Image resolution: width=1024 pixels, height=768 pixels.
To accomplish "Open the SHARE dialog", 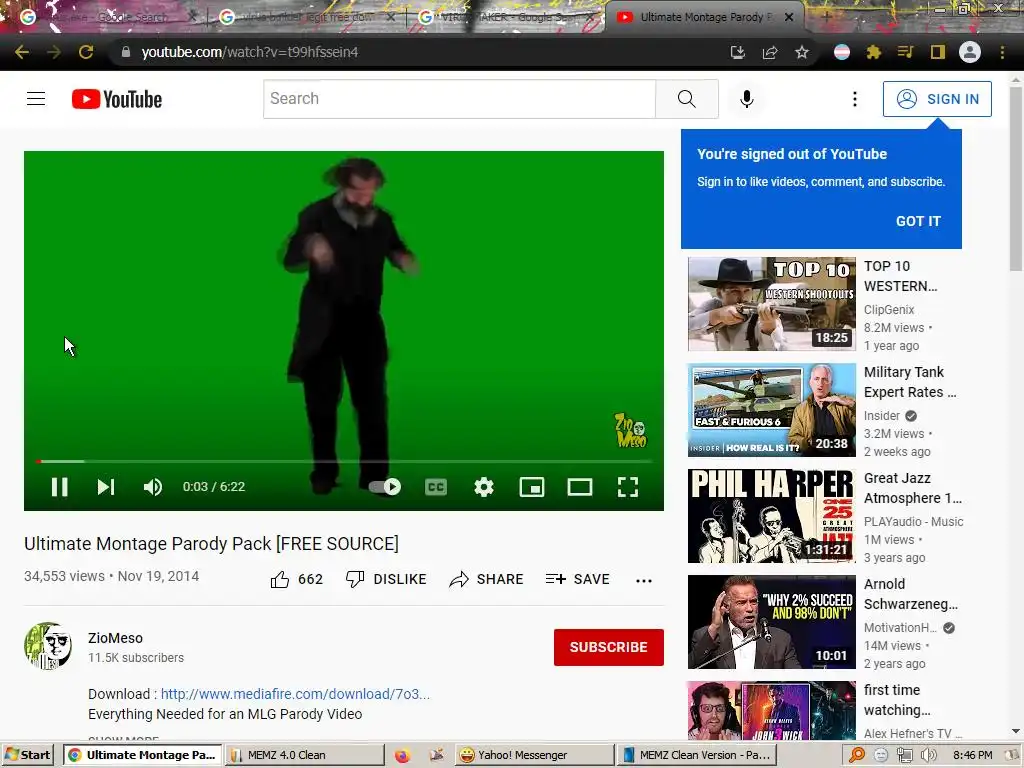I will [487, 579].
